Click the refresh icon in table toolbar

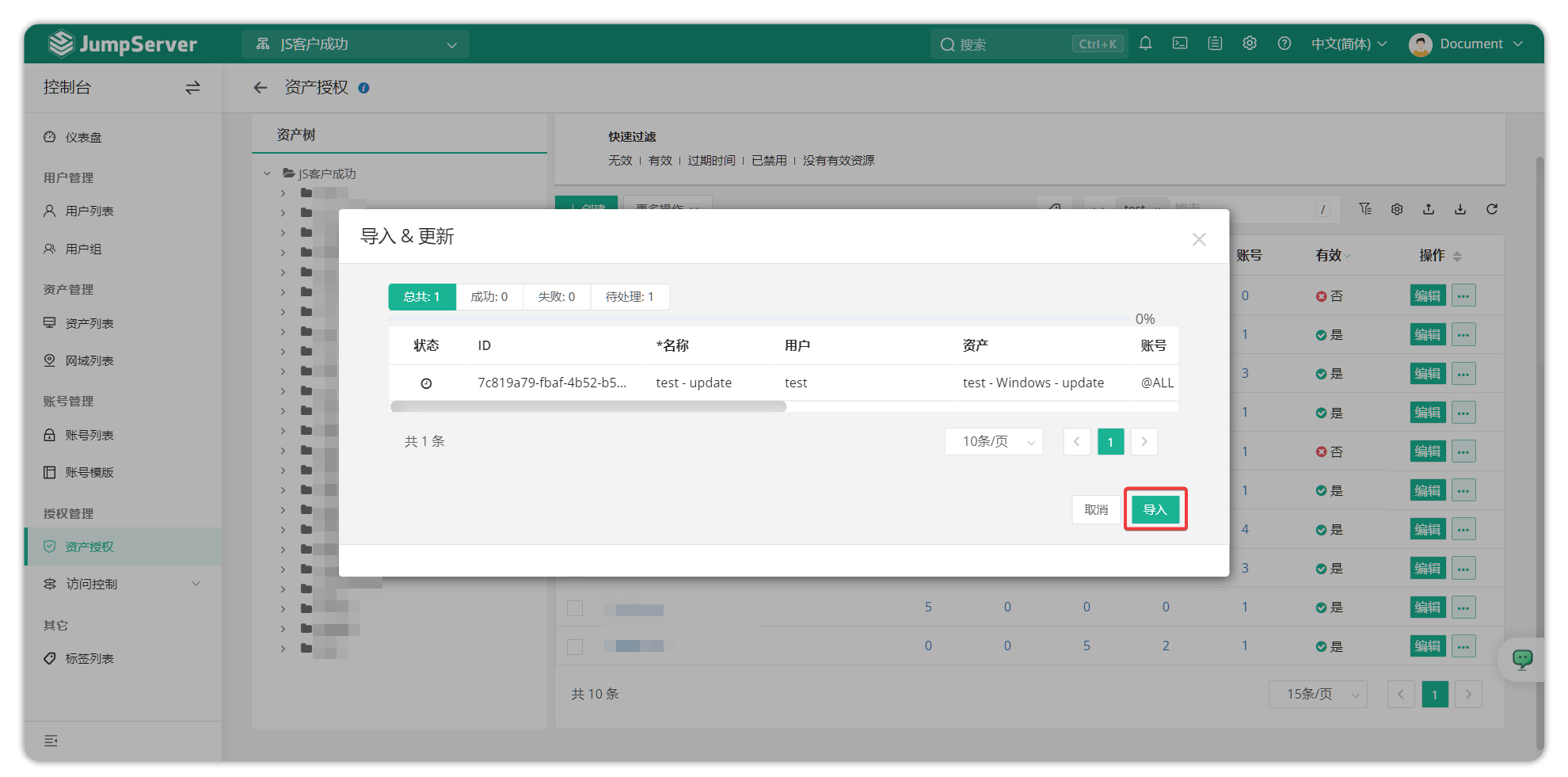(x=1492, y=209)
